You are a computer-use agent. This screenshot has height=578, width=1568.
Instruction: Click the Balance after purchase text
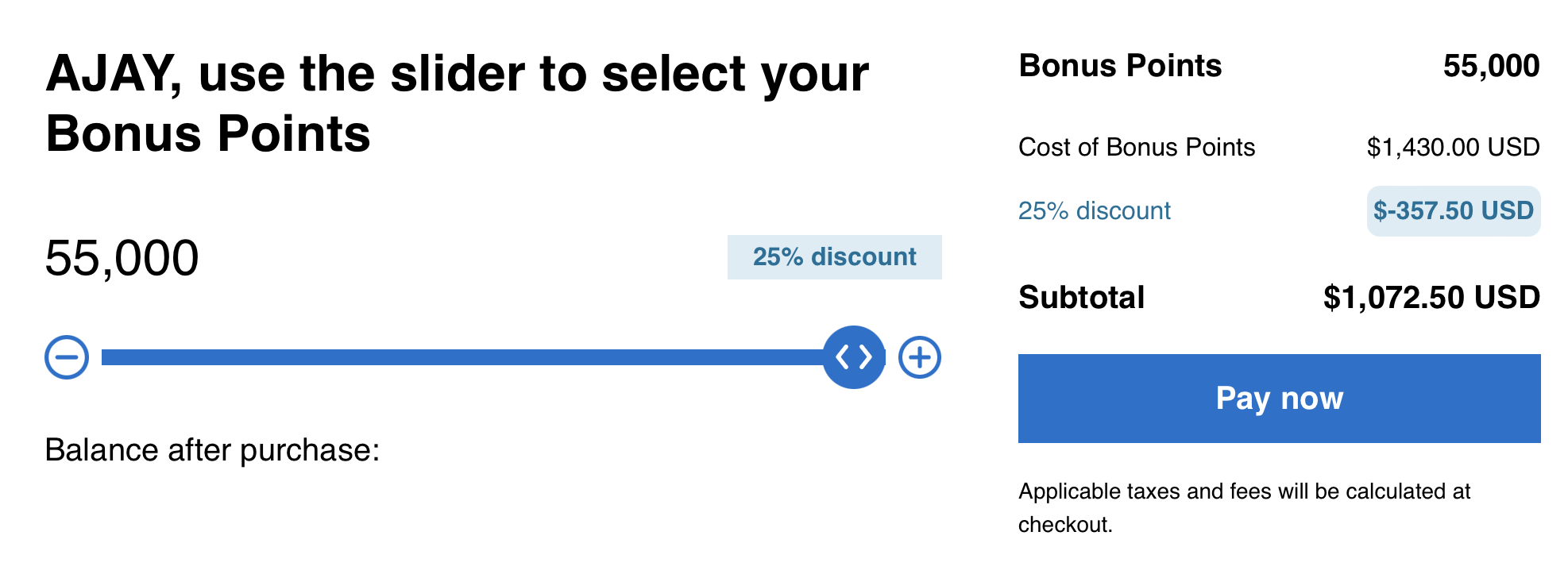212,450
